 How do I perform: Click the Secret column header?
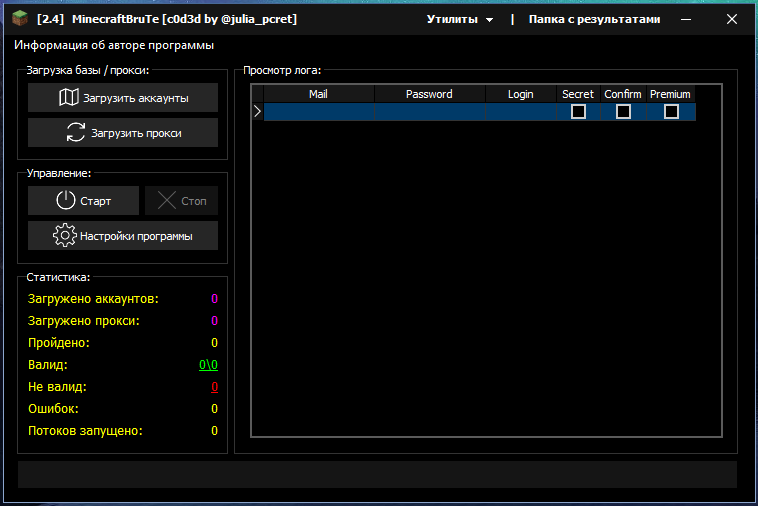coord(578,94)
